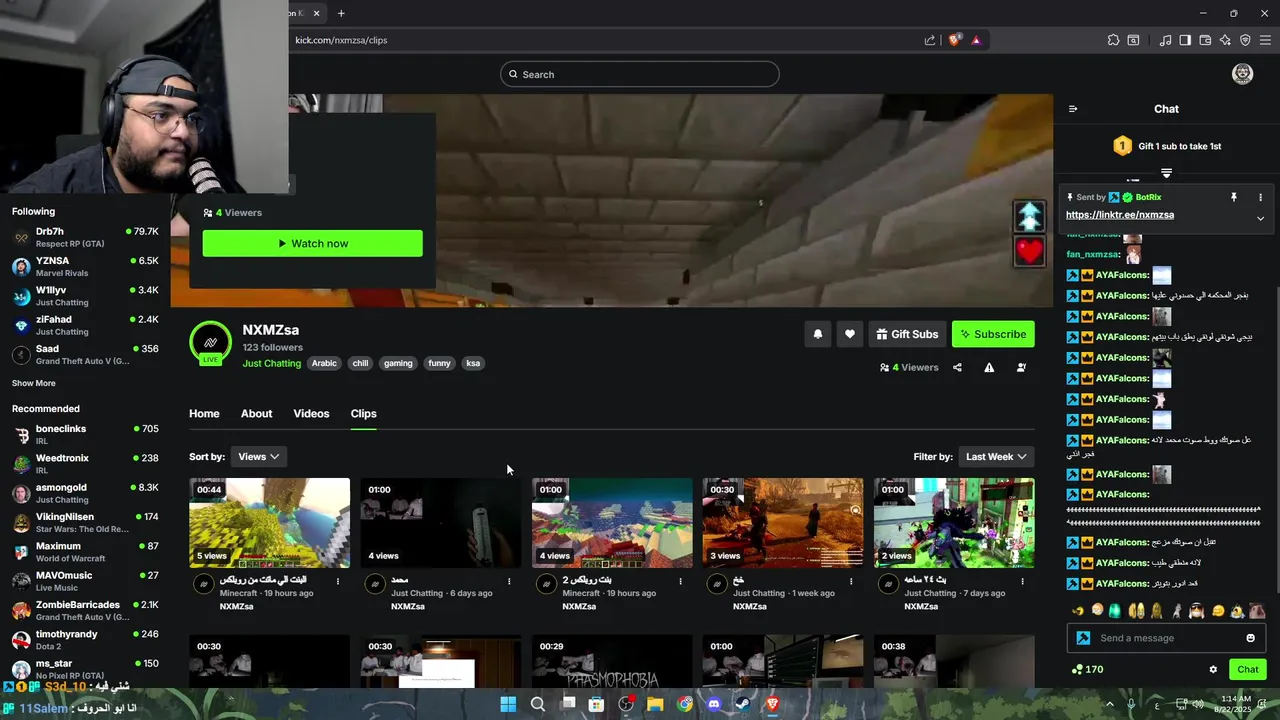Expand leaderboard arrow under gift banner
The width and height of the screenshot is (1280, 720).
point(1166,173)
